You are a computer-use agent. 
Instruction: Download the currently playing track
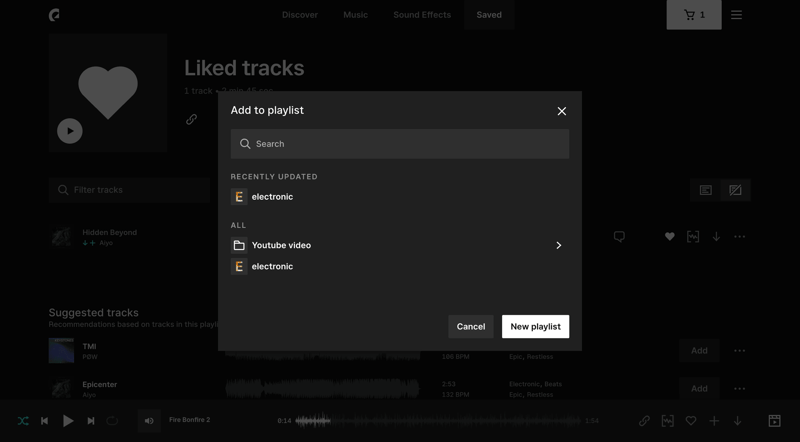(737, 421)
